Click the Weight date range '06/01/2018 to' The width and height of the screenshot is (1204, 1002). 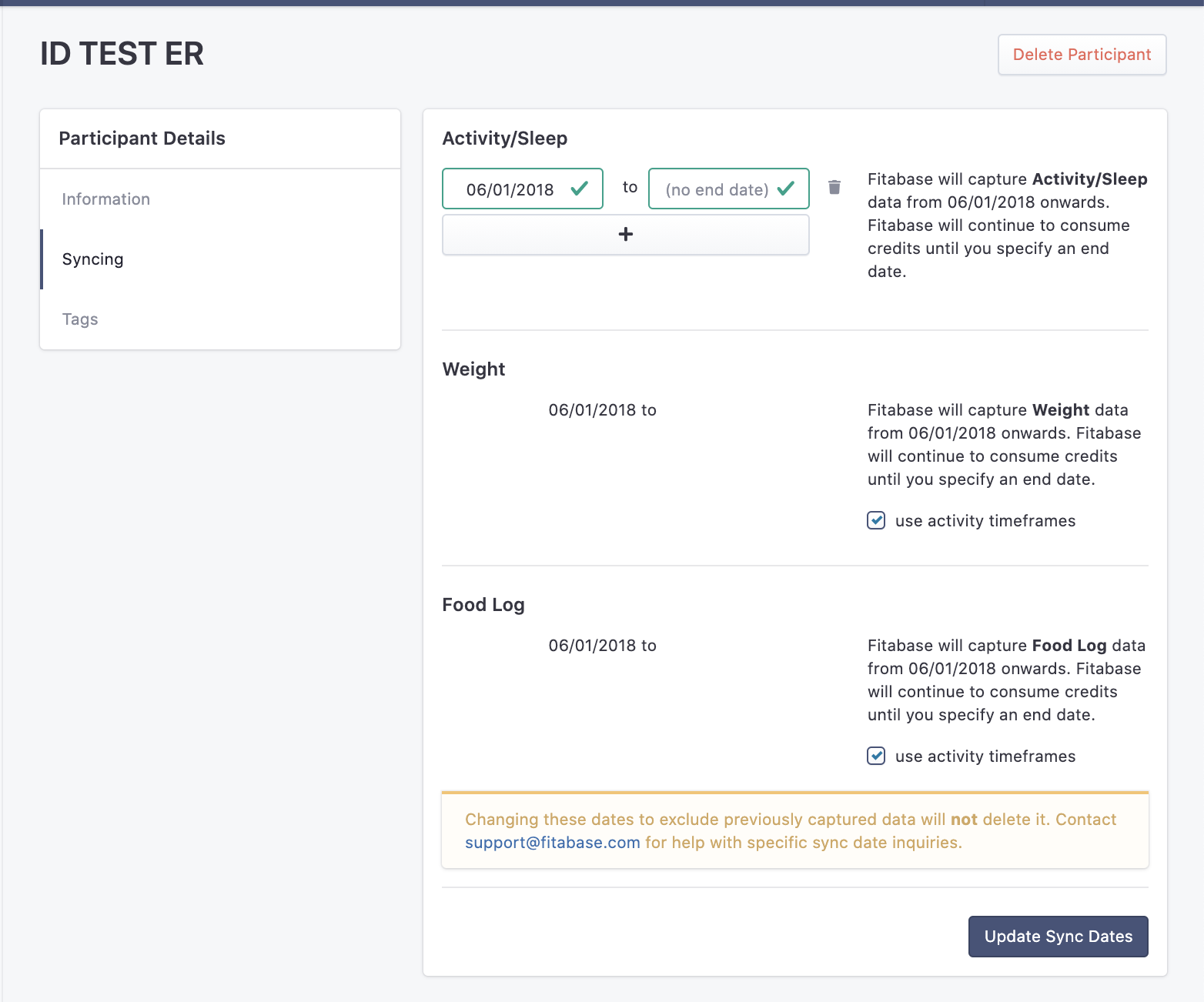[602, 410]
